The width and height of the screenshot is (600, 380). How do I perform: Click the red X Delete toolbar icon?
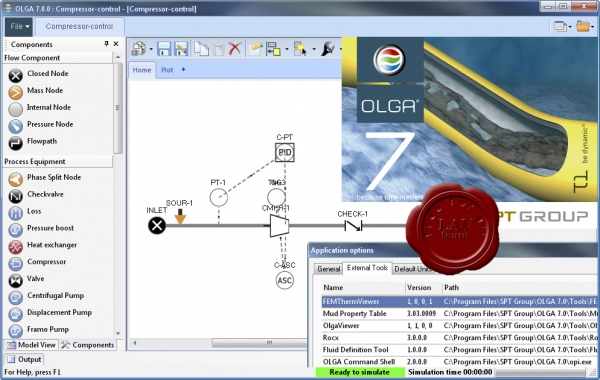(235, 49)
